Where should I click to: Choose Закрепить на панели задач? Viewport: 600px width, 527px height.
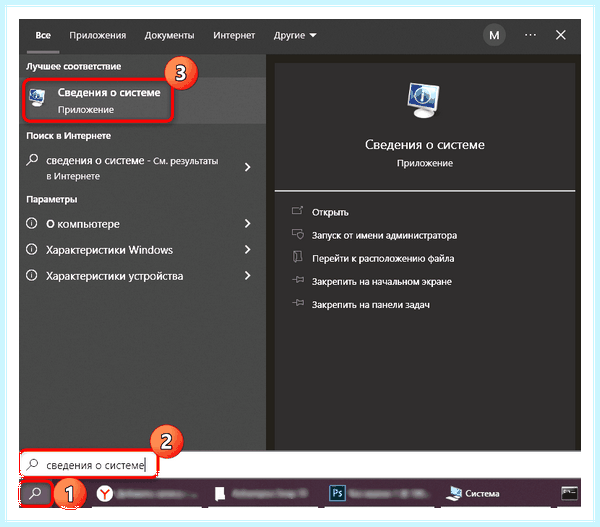(x=370, y=305)
